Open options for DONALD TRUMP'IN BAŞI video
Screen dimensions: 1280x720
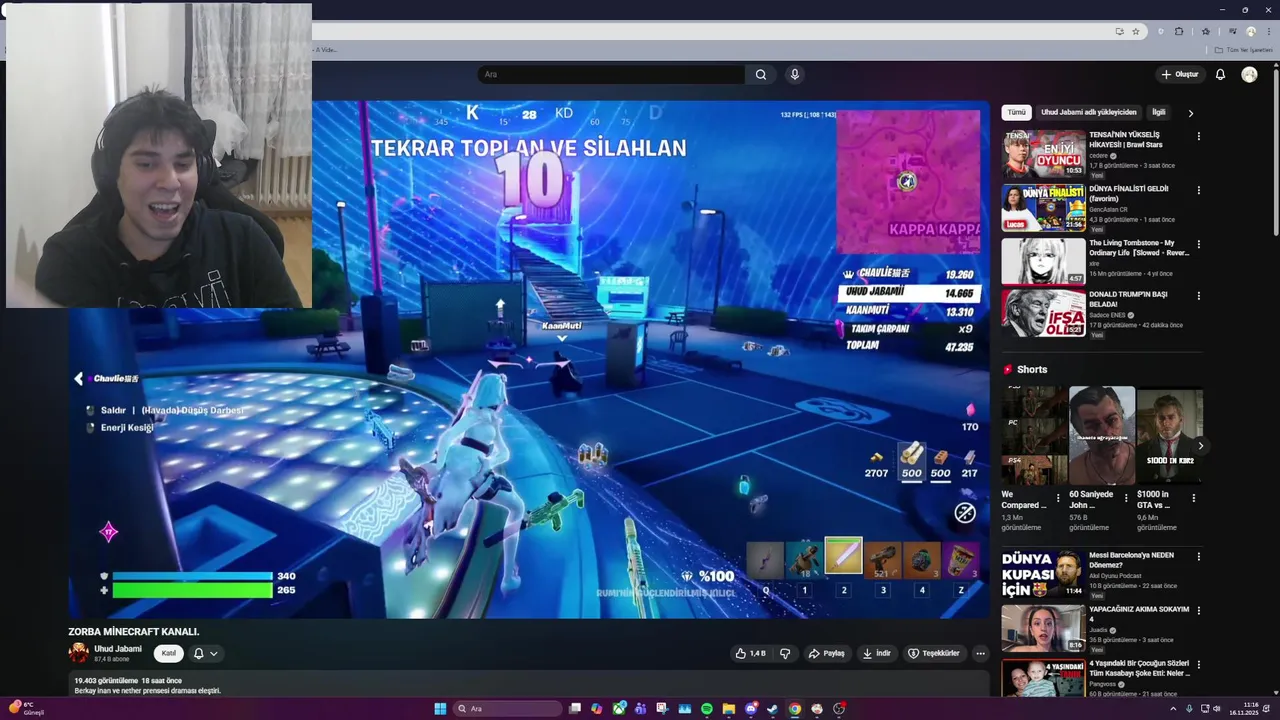click(1198, 296)
